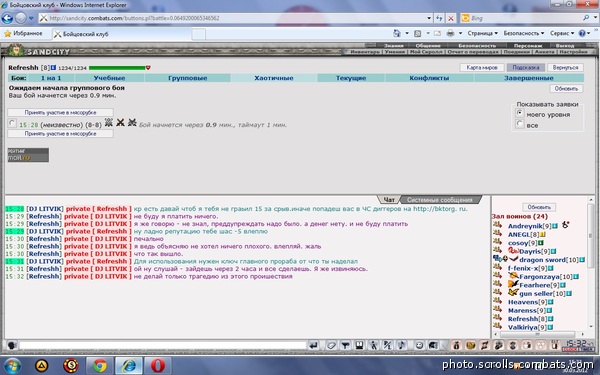Viewport: 600px width, 375px height.
Task: Open the smiley emoticons icon
Action: pyautogui.click(x=419, y=346)
